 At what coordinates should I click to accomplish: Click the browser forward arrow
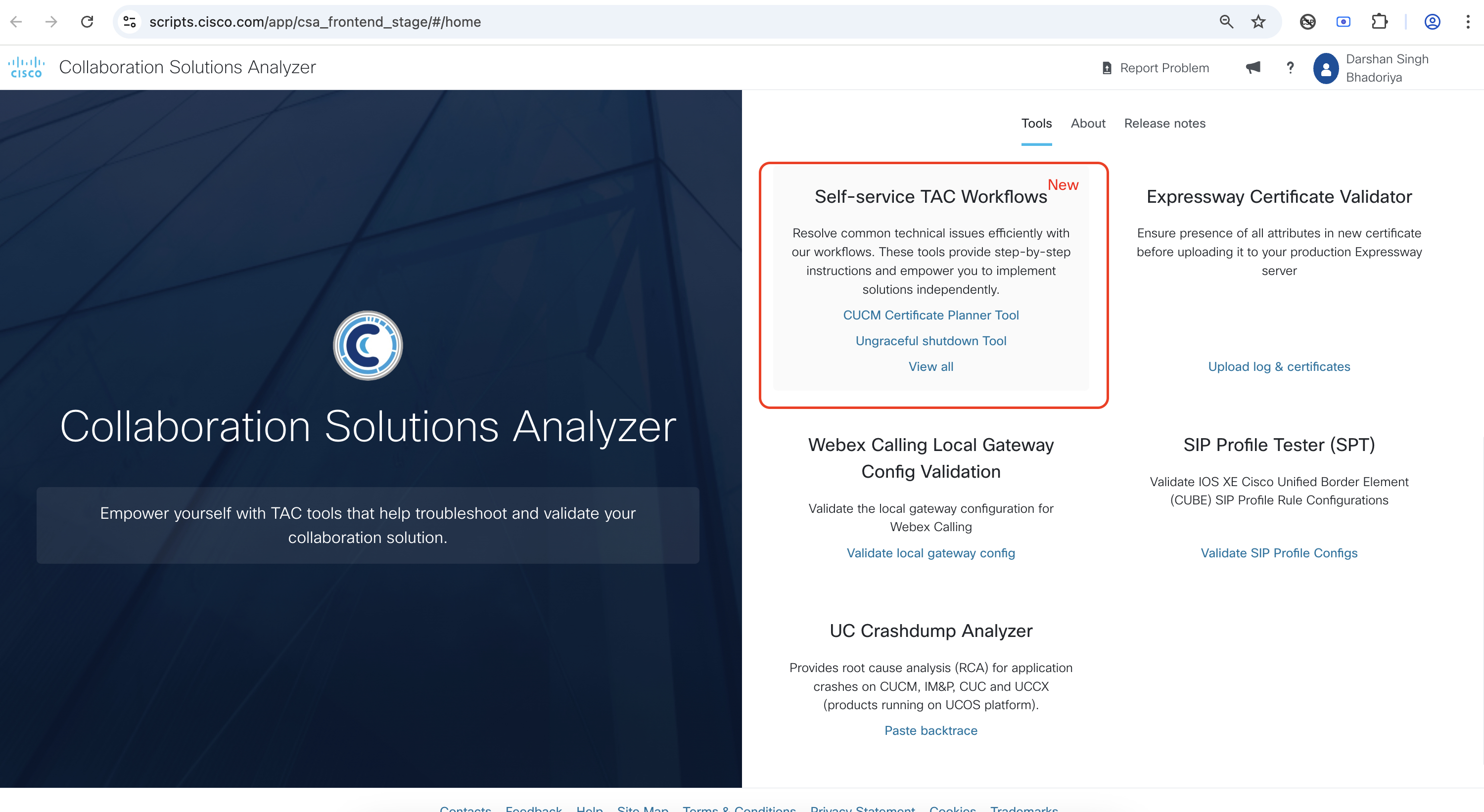coord(51,22)
